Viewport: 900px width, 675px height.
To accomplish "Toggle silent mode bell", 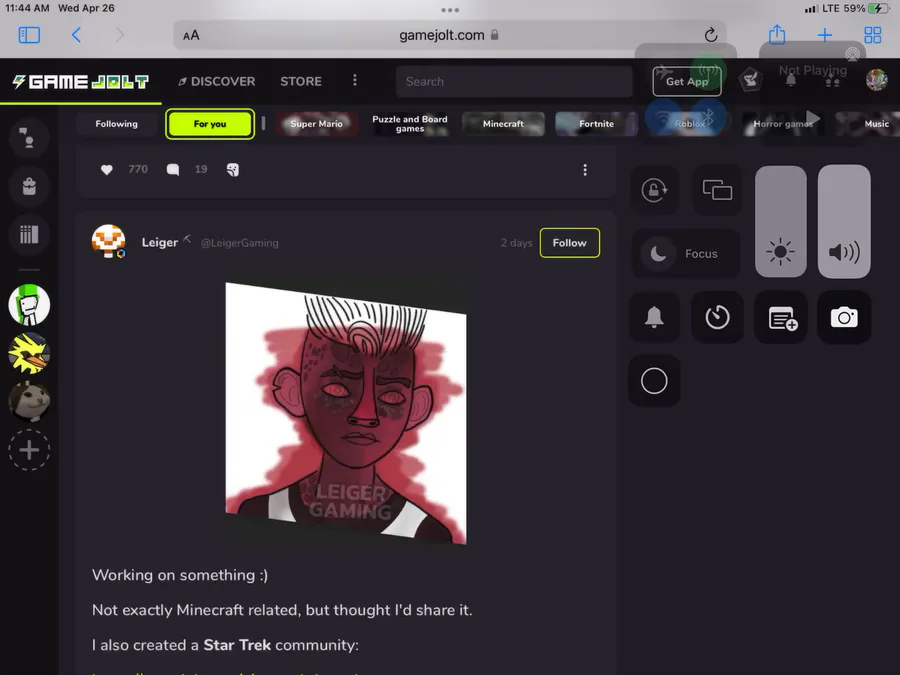I will (x=654, y=317).
